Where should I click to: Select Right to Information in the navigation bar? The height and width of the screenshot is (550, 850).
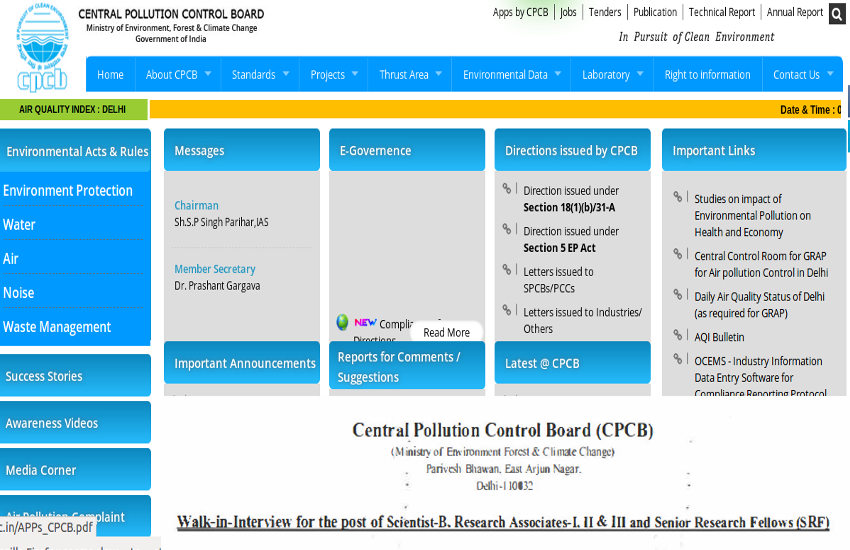[x=707, y=75]
